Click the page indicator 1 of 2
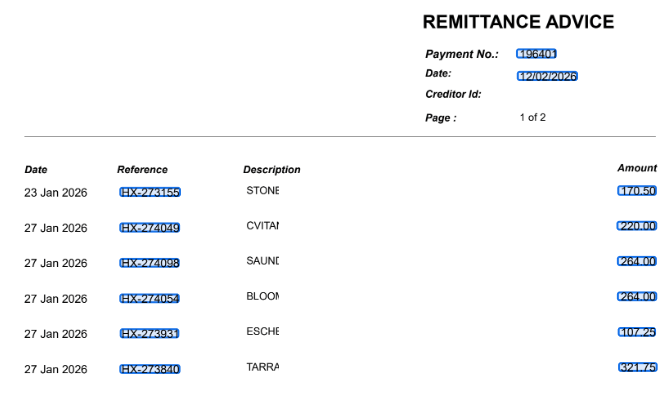 [x=532, y=117]
